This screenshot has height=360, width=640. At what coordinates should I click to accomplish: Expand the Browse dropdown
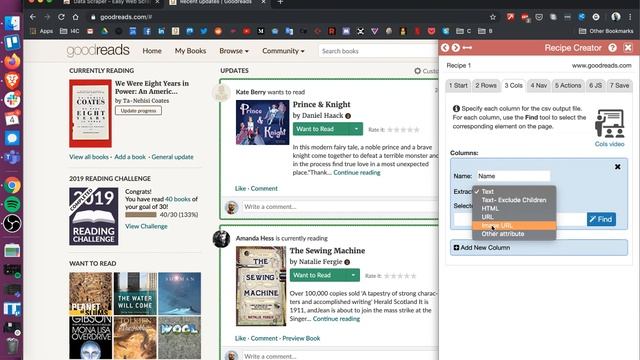point(234,51)
